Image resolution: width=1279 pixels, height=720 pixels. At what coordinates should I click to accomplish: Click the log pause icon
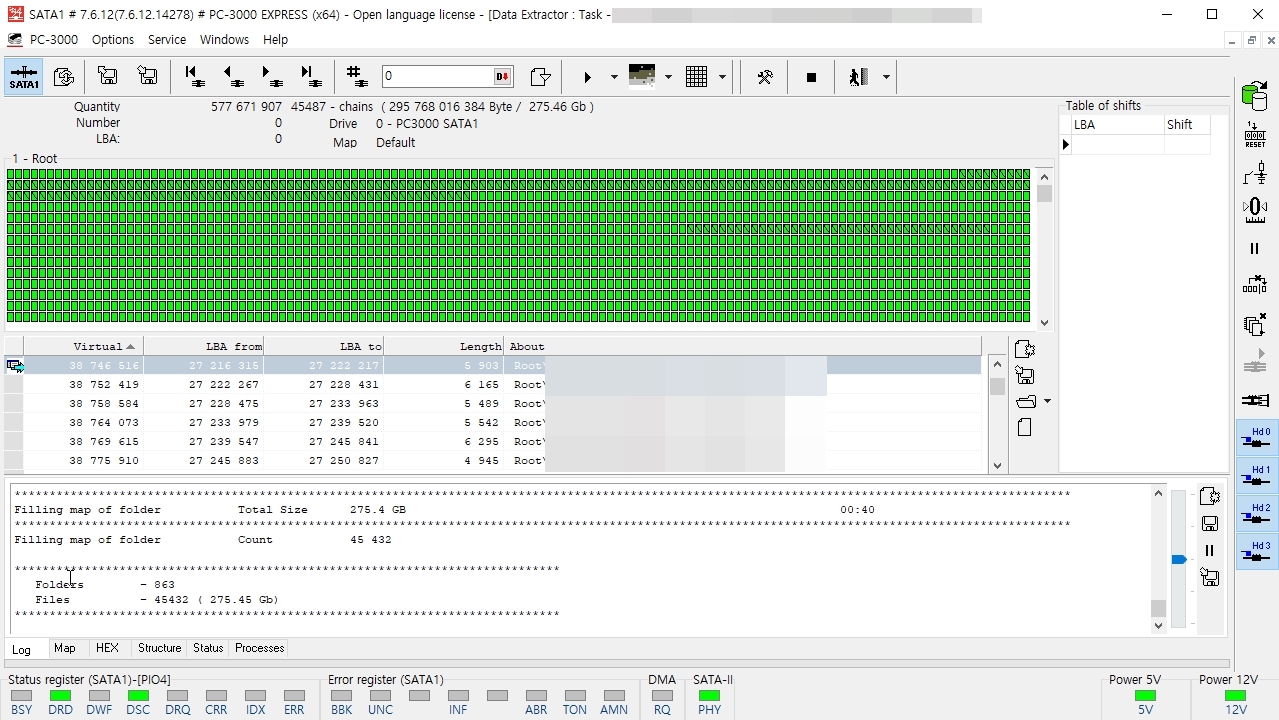1210,550
